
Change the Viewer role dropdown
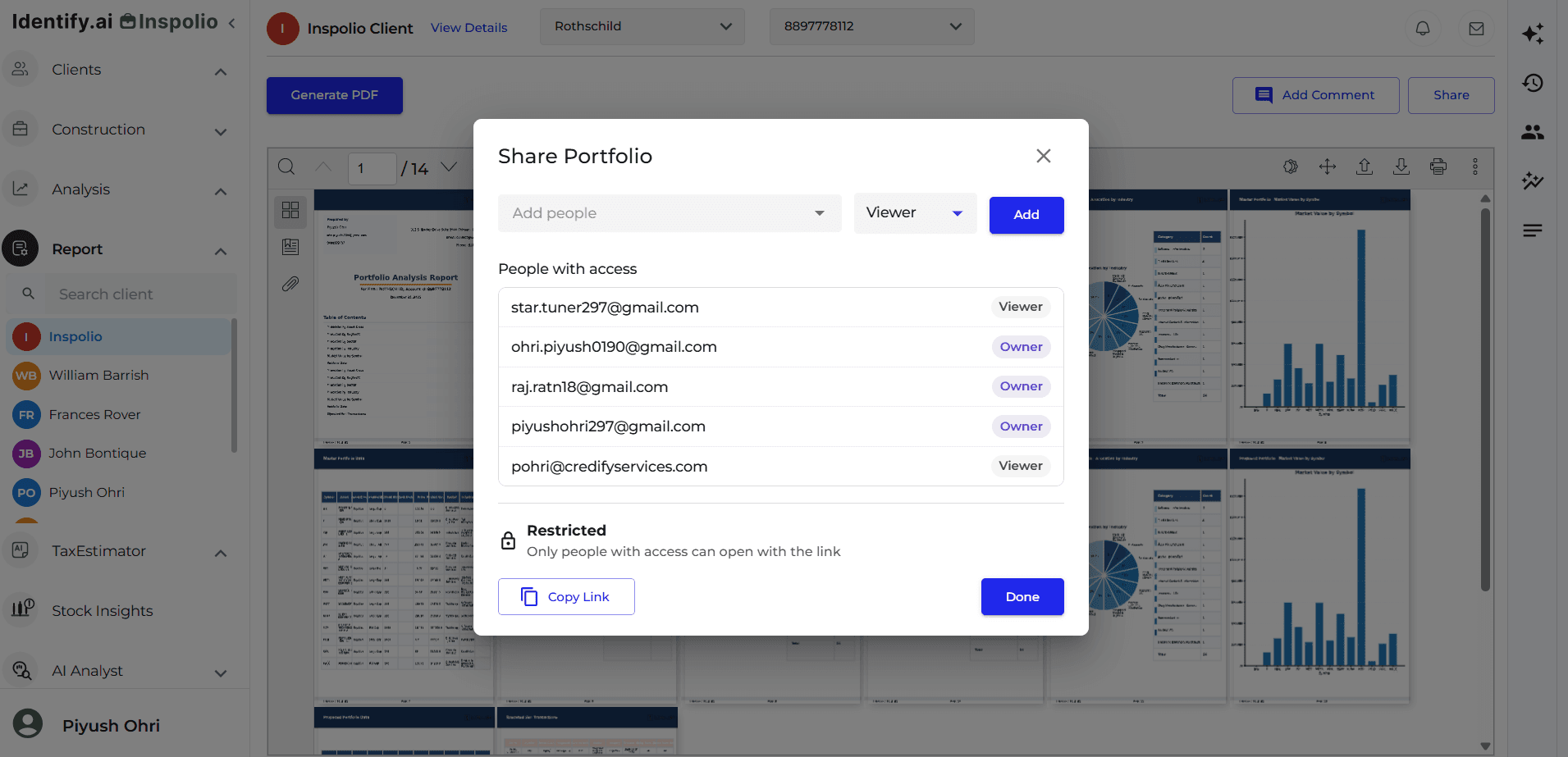pyautogui.click(x=914, y=212)
